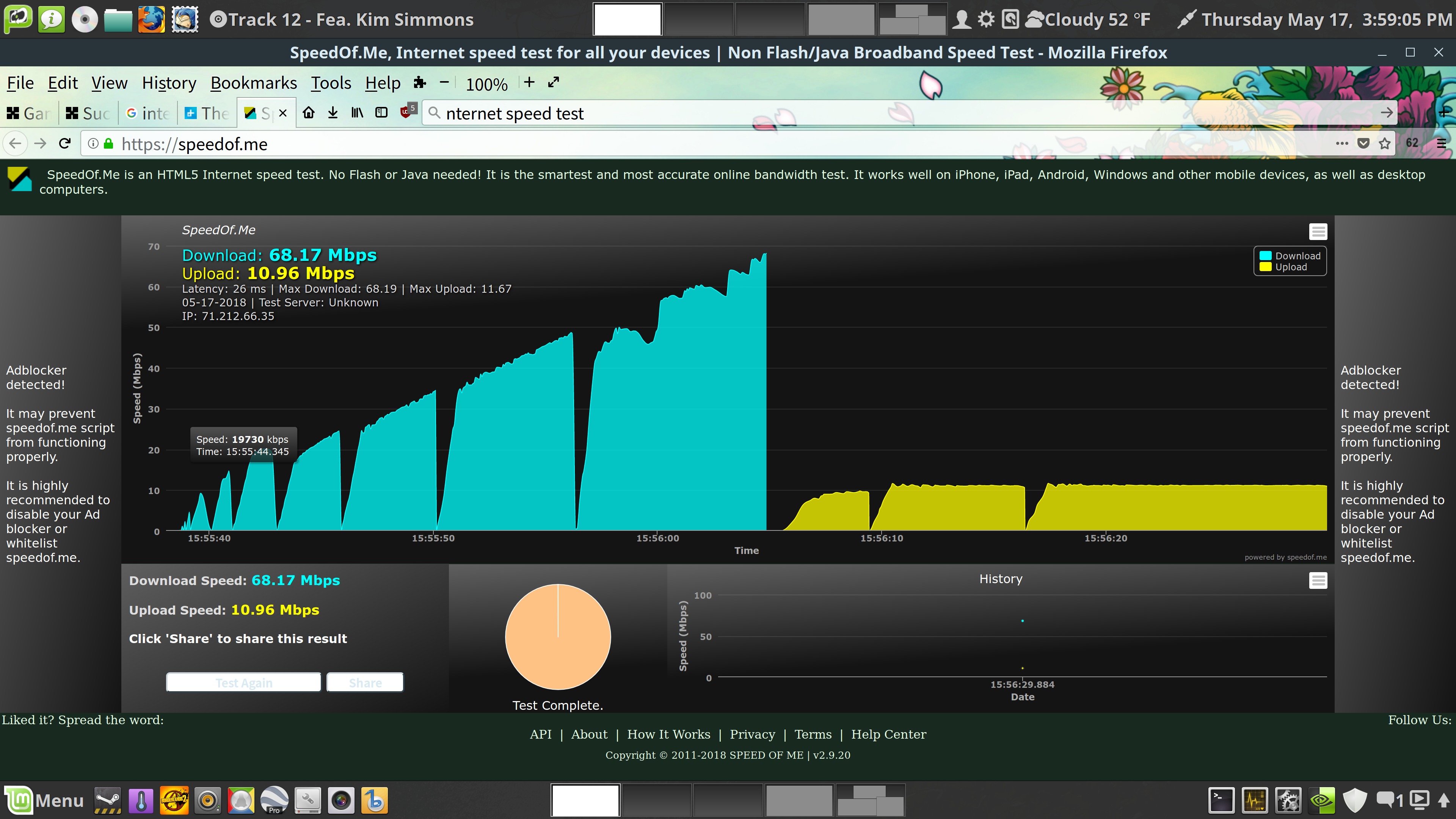The width and height of the screenshot is (1456, 819).
Task: Click the shield tray icon
Action: pos(1355,800)
